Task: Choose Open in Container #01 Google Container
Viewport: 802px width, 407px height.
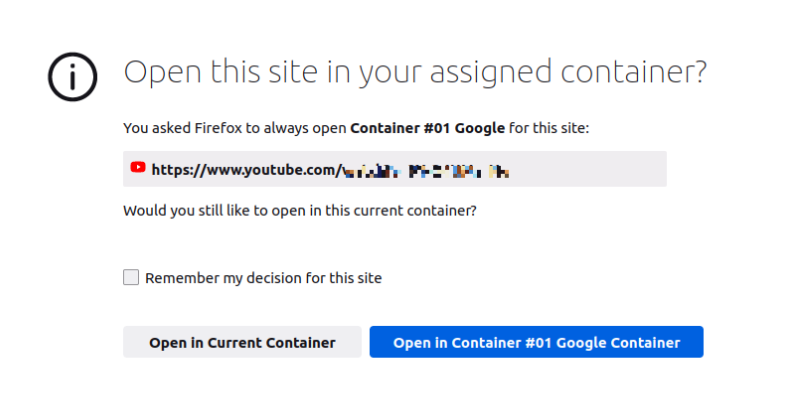Action: [x=536, y=342]
